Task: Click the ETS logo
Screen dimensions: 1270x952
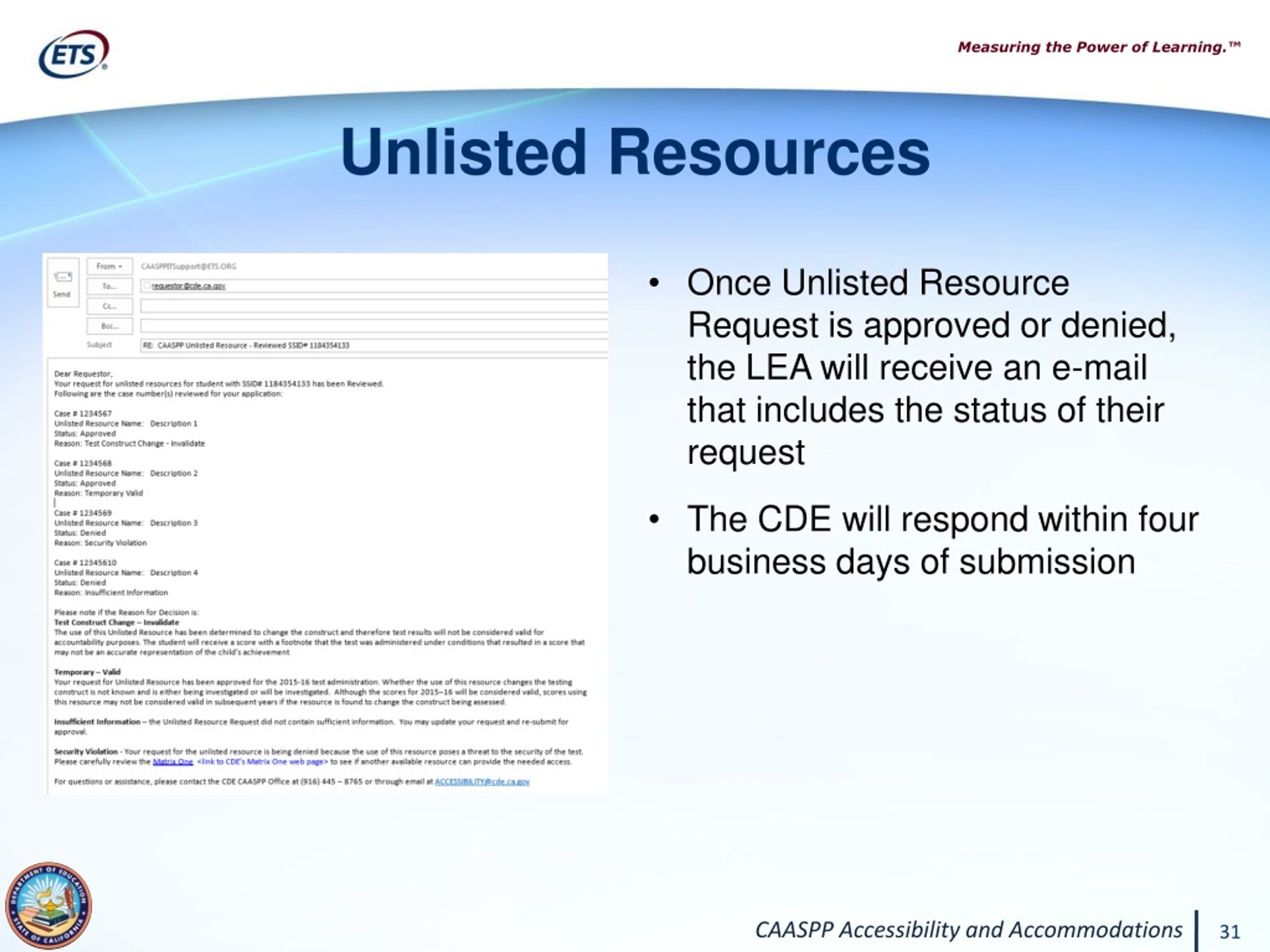Action: [73, 54]
